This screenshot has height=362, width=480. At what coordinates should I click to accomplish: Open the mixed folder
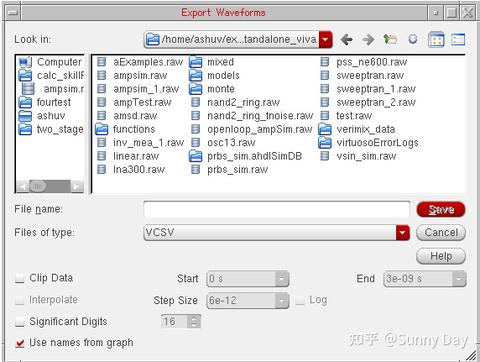(212, 62)
